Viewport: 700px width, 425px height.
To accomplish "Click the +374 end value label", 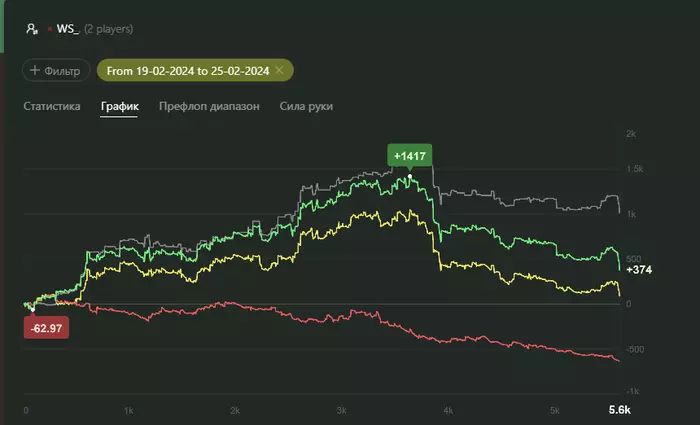I will tap(639, 270).
